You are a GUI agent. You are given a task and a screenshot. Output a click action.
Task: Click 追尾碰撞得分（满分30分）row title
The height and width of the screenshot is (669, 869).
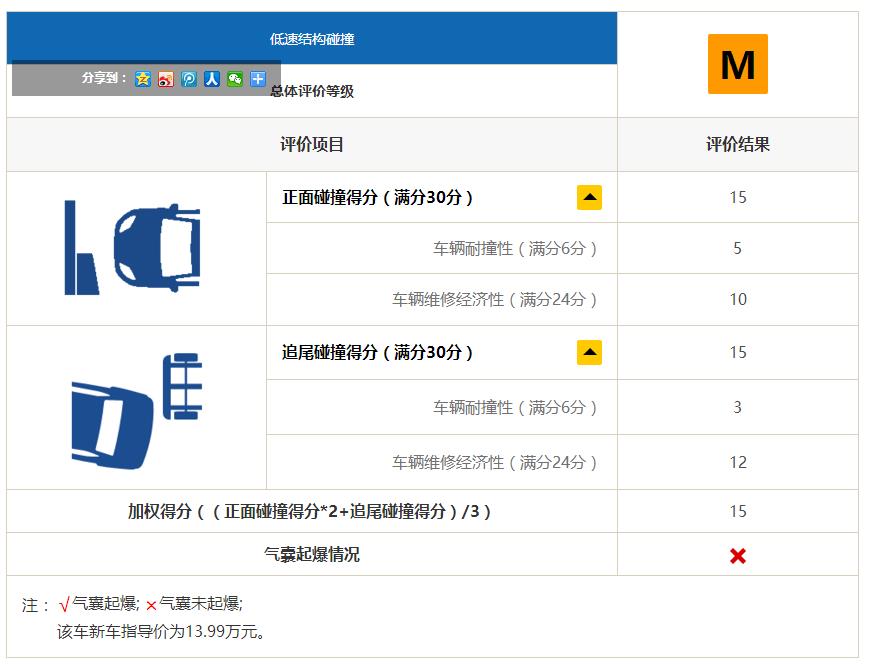click(x=377, y=353)
